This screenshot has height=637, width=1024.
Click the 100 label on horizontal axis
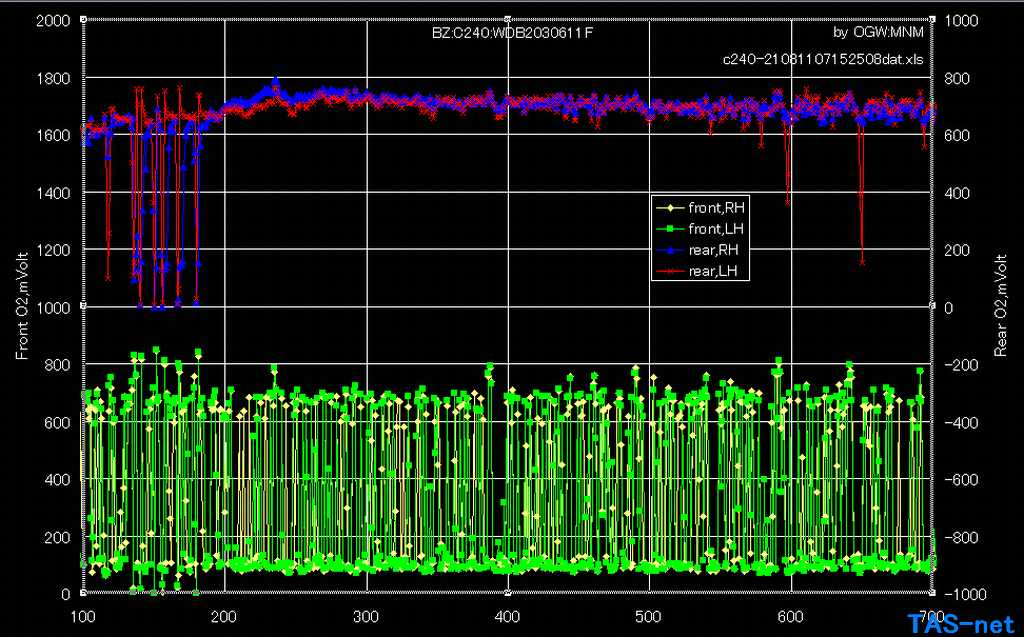coord(83,617)
